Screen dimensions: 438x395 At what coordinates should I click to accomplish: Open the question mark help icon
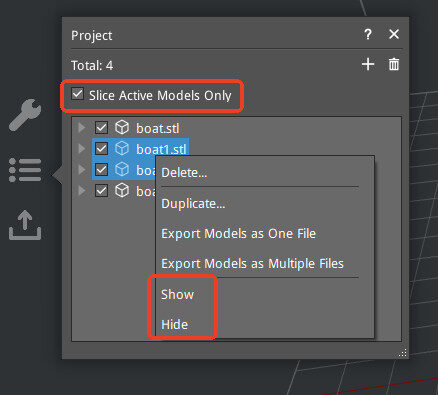[x=368, y=34]
